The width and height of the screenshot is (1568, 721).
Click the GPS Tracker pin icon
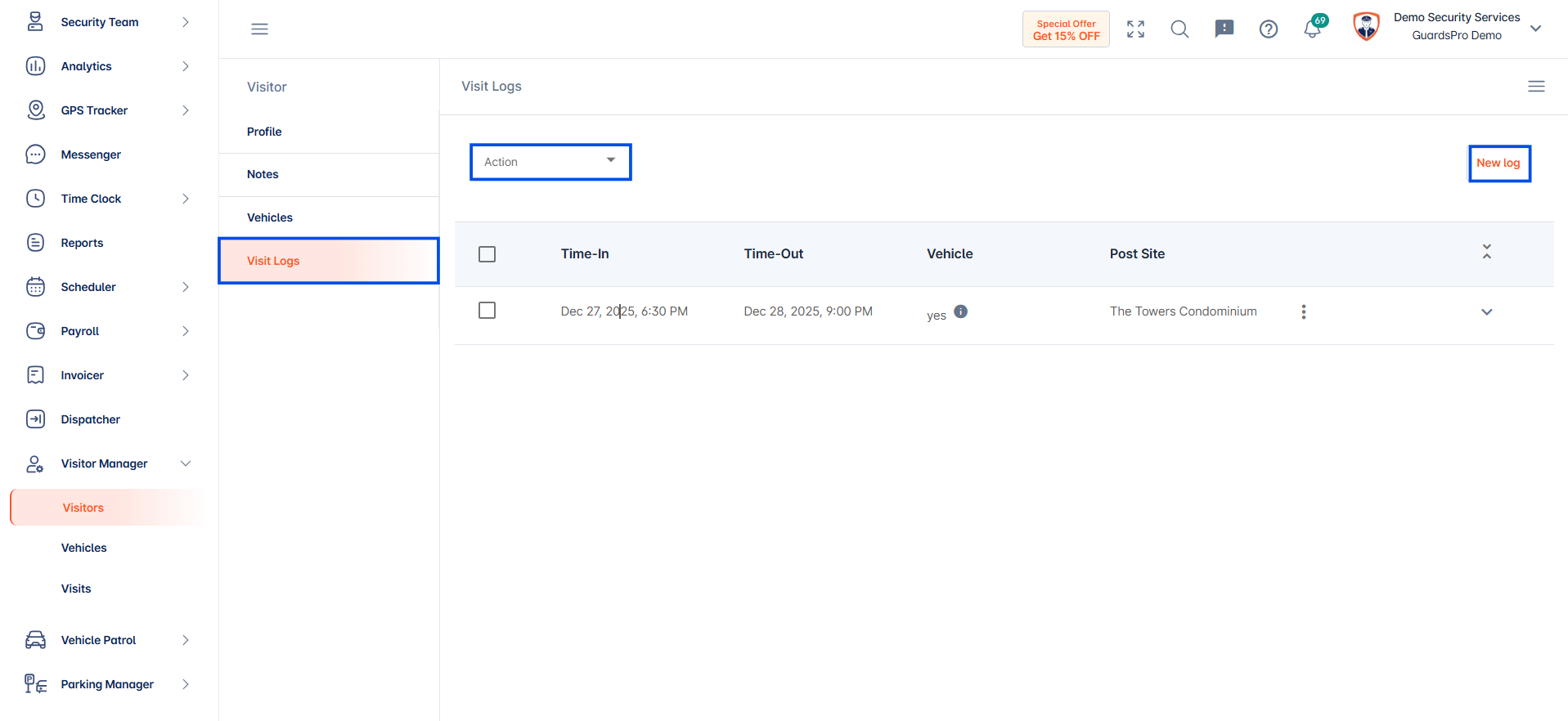click(35, 110)
